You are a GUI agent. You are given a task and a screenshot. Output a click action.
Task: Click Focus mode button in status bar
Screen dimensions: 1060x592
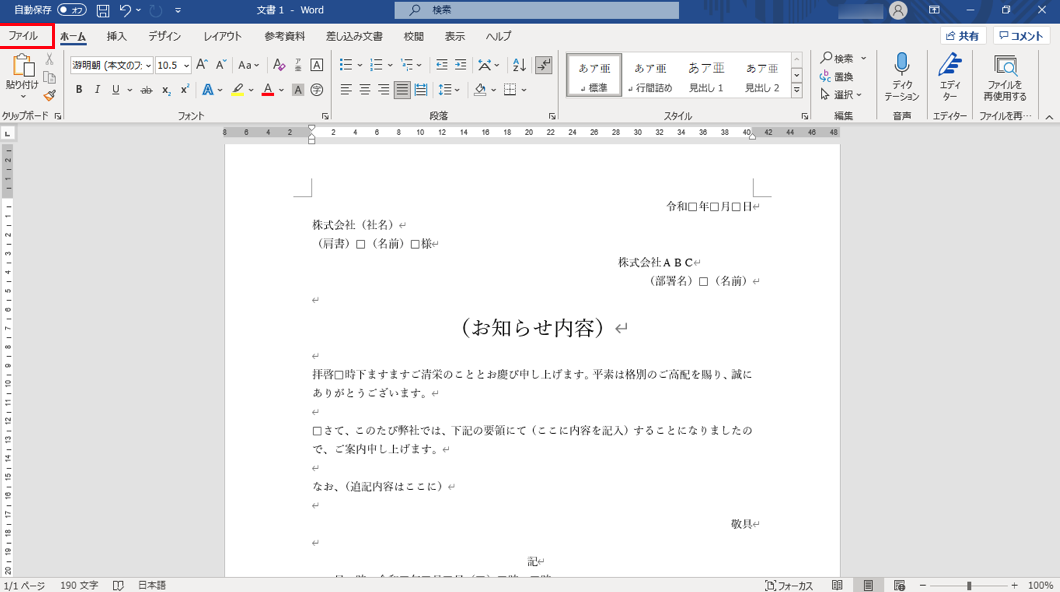tap(788, 585)
